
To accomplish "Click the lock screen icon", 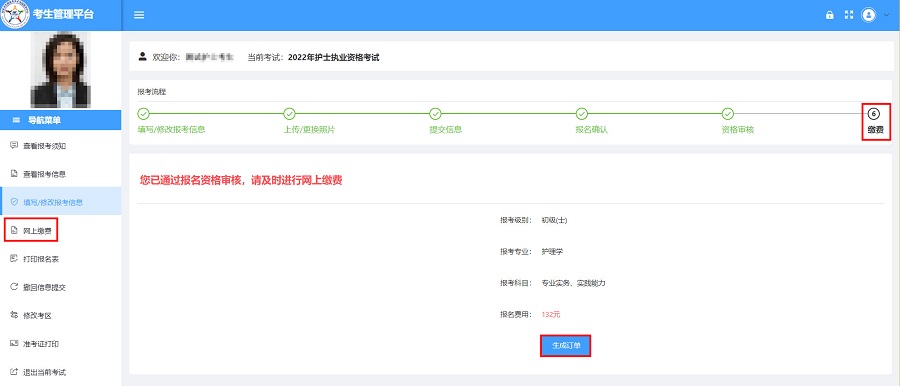I will click(x=829, y=16).
